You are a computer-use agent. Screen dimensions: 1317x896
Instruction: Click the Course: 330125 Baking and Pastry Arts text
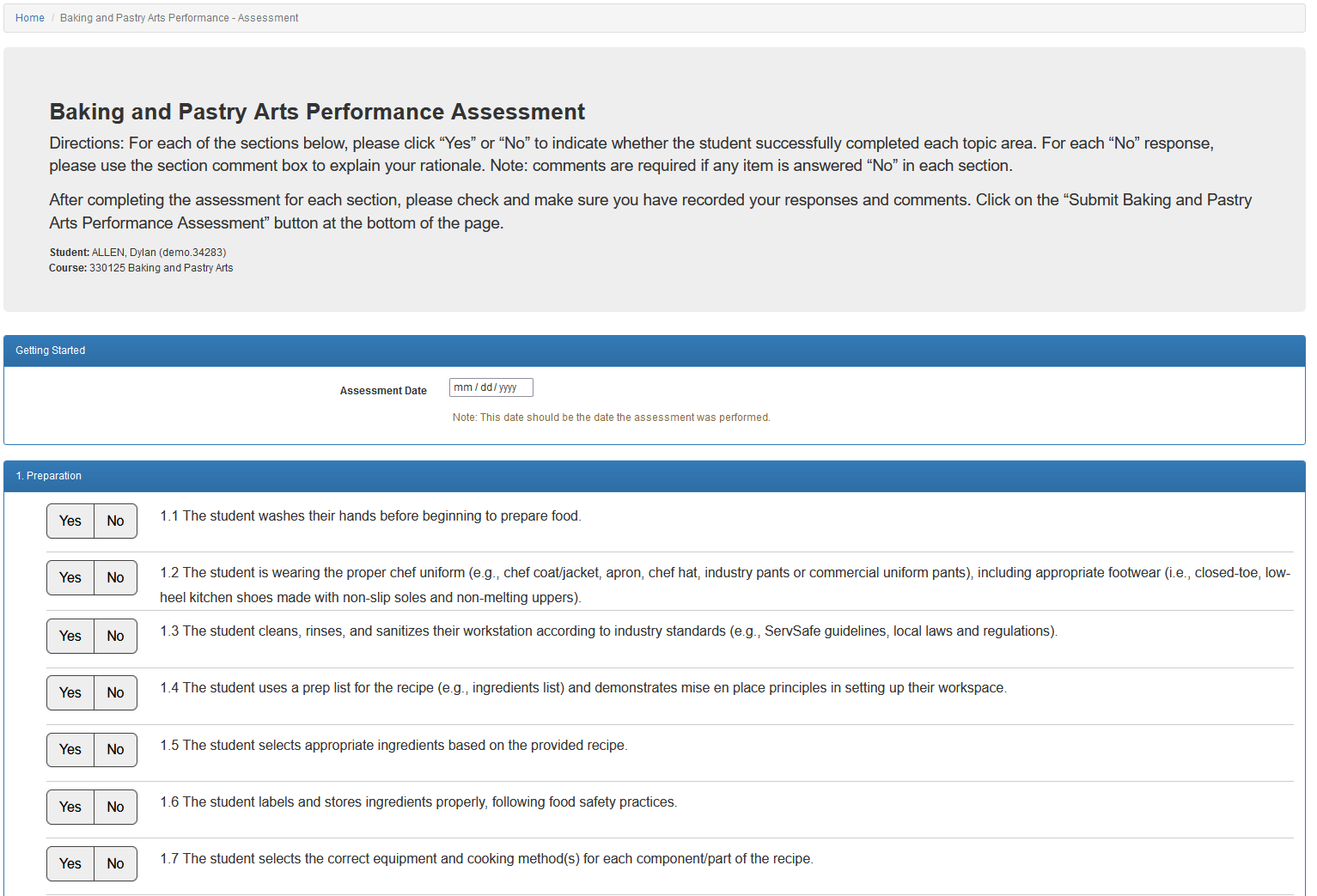(x=141, y=268)
